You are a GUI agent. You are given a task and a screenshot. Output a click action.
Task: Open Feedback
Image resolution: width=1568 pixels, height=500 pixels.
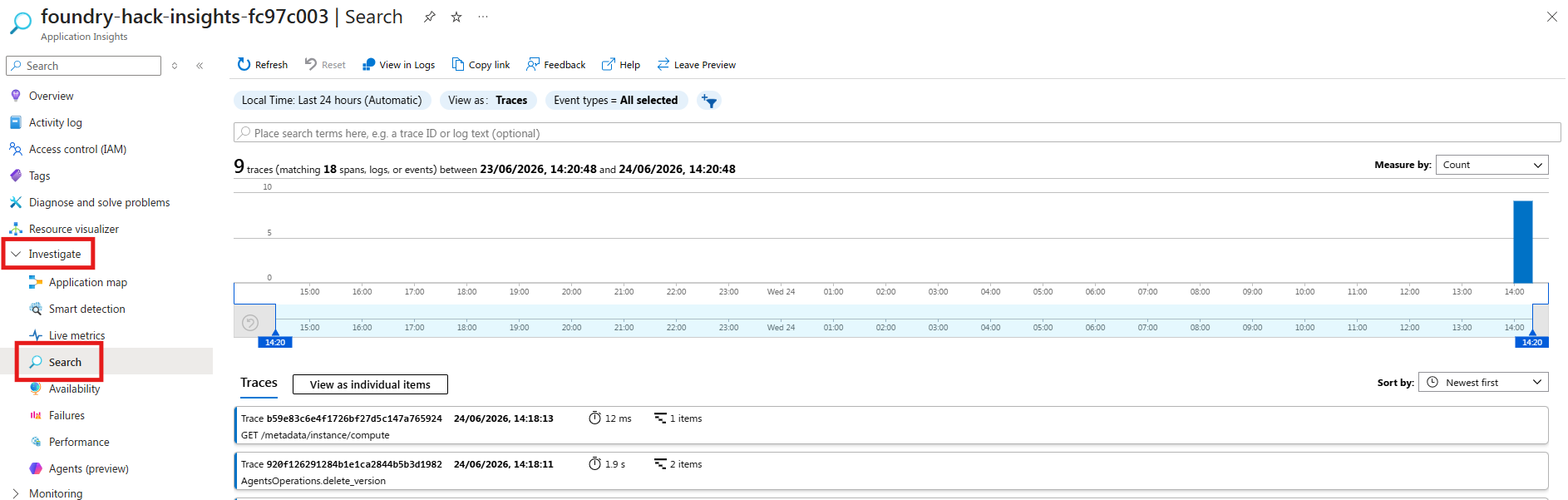click(x=556, y=65)
